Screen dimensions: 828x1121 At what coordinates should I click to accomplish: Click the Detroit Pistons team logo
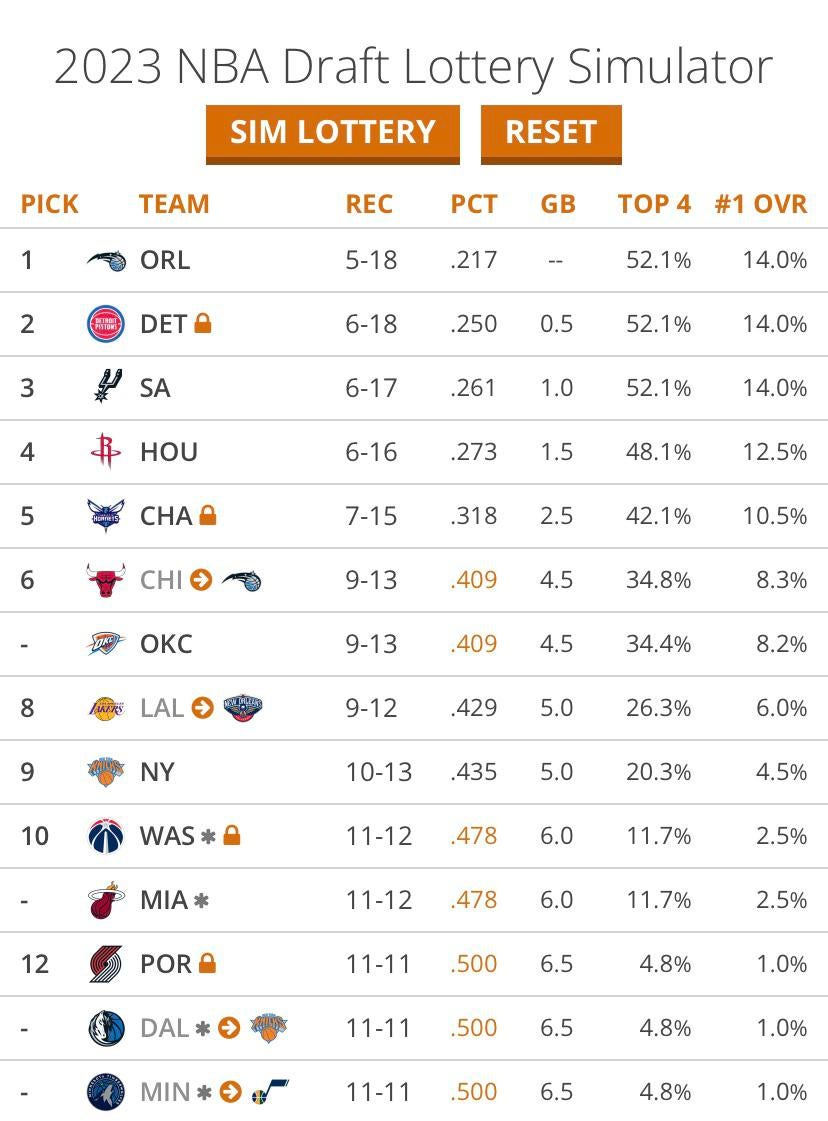click(106, 324)
